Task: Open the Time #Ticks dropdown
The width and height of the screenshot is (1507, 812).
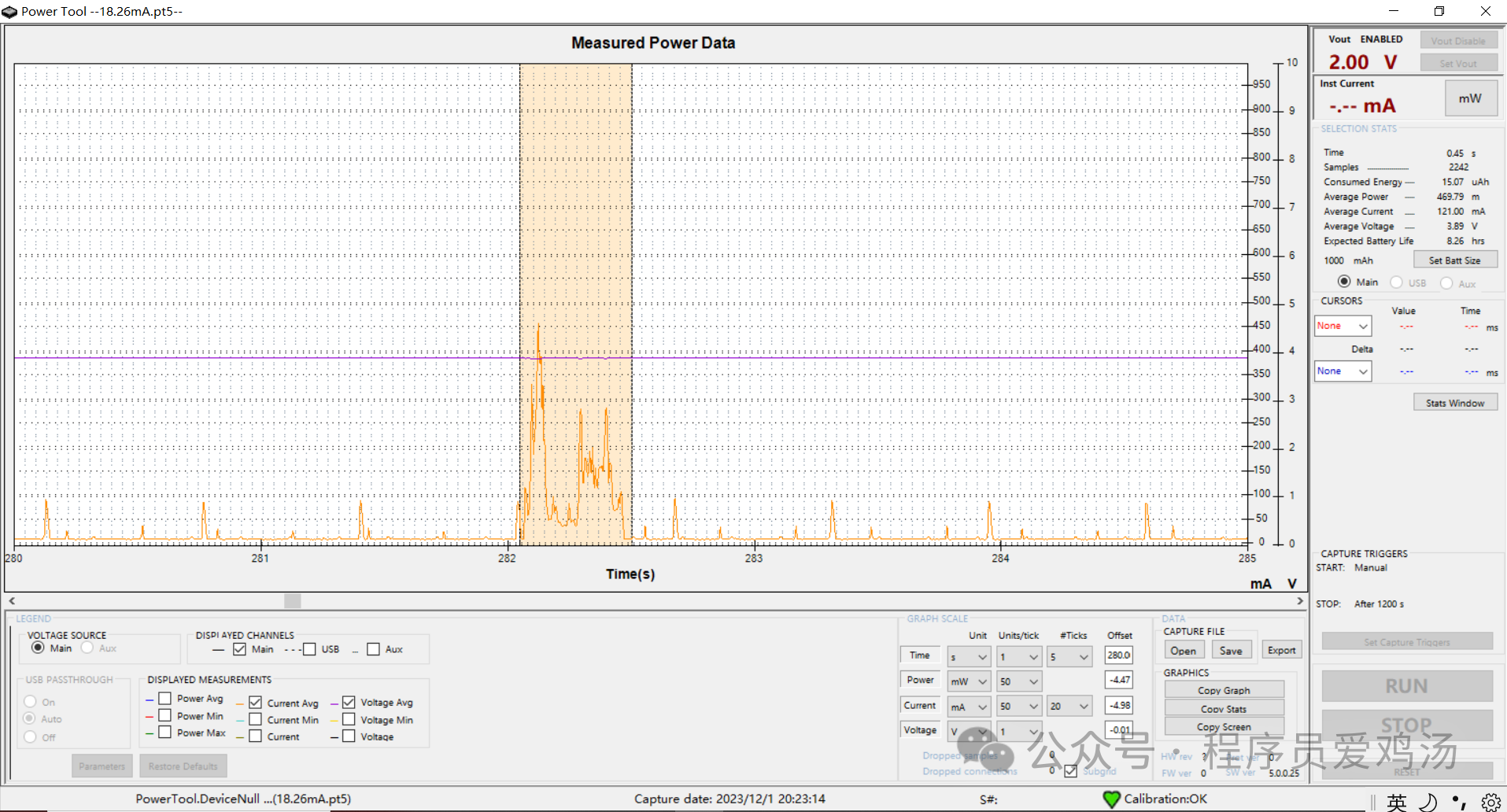Action: point(1069,657)
